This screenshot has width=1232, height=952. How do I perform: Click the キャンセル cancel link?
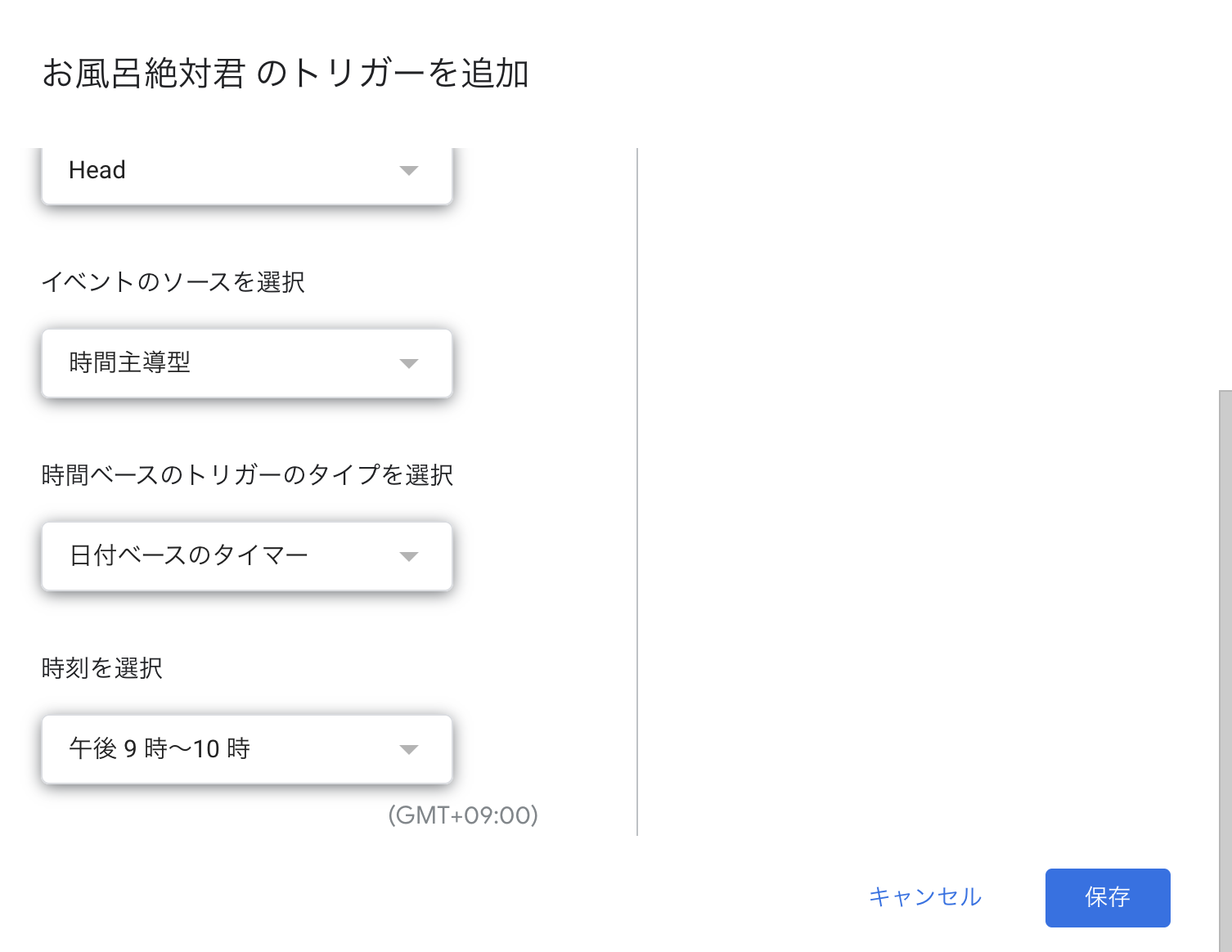tap(925, 897)
